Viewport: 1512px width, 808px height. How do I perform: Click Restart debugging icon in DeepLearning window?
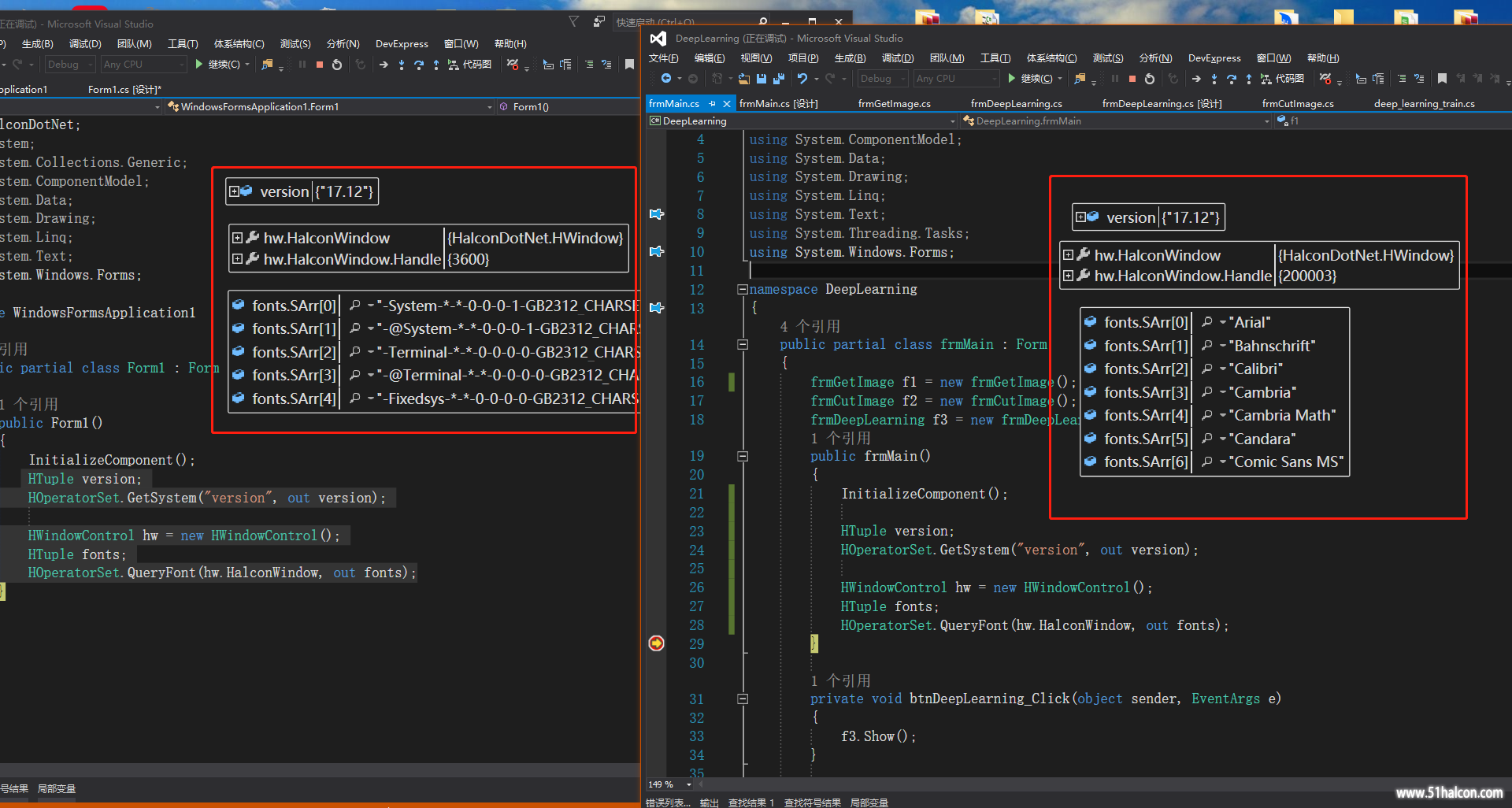[x=1150, y=79]
